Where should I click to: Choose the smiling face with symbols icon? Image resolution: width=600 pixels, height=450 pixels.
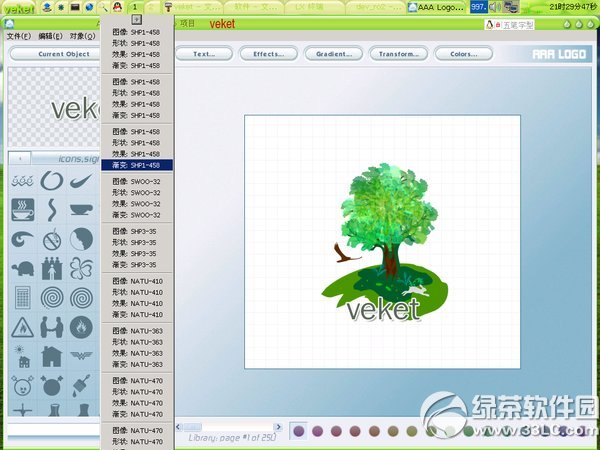(23, 386)
